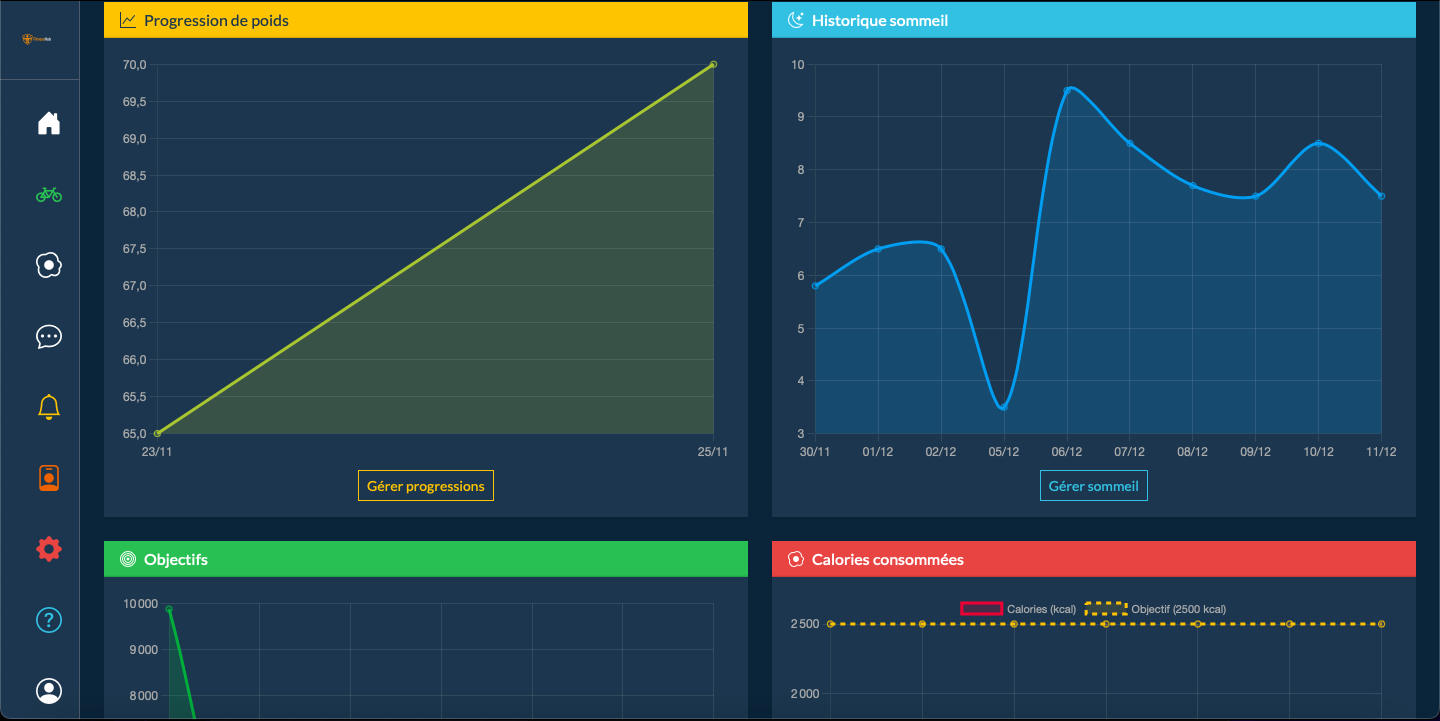The image size is (1440, 721).
Task: Open the user account avatar at sidebar bottom
Action: click(x=48, y=691)
